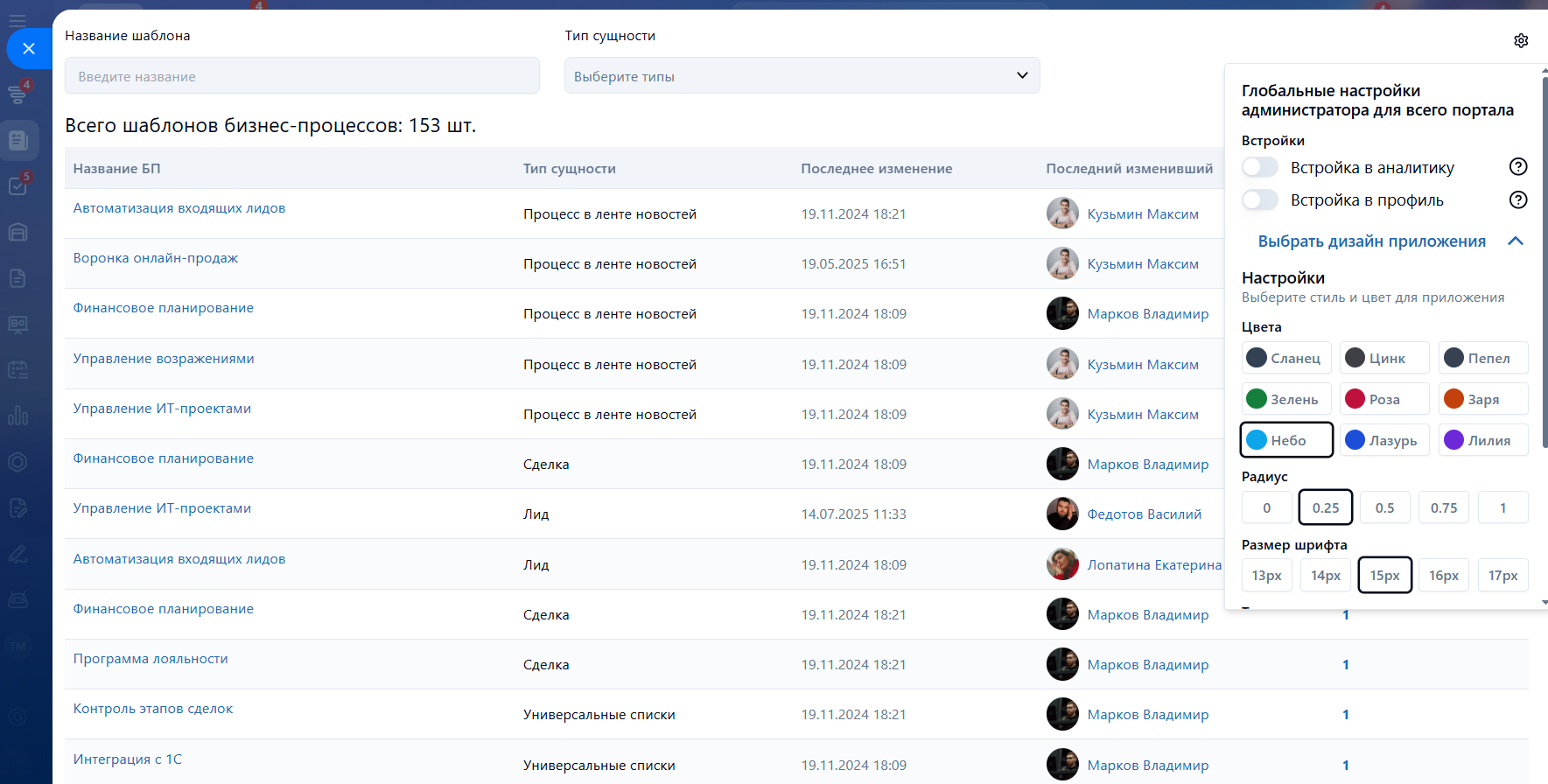
Task: Open the bar chart analytics icon in the sidebar
Action: [18, 415]
